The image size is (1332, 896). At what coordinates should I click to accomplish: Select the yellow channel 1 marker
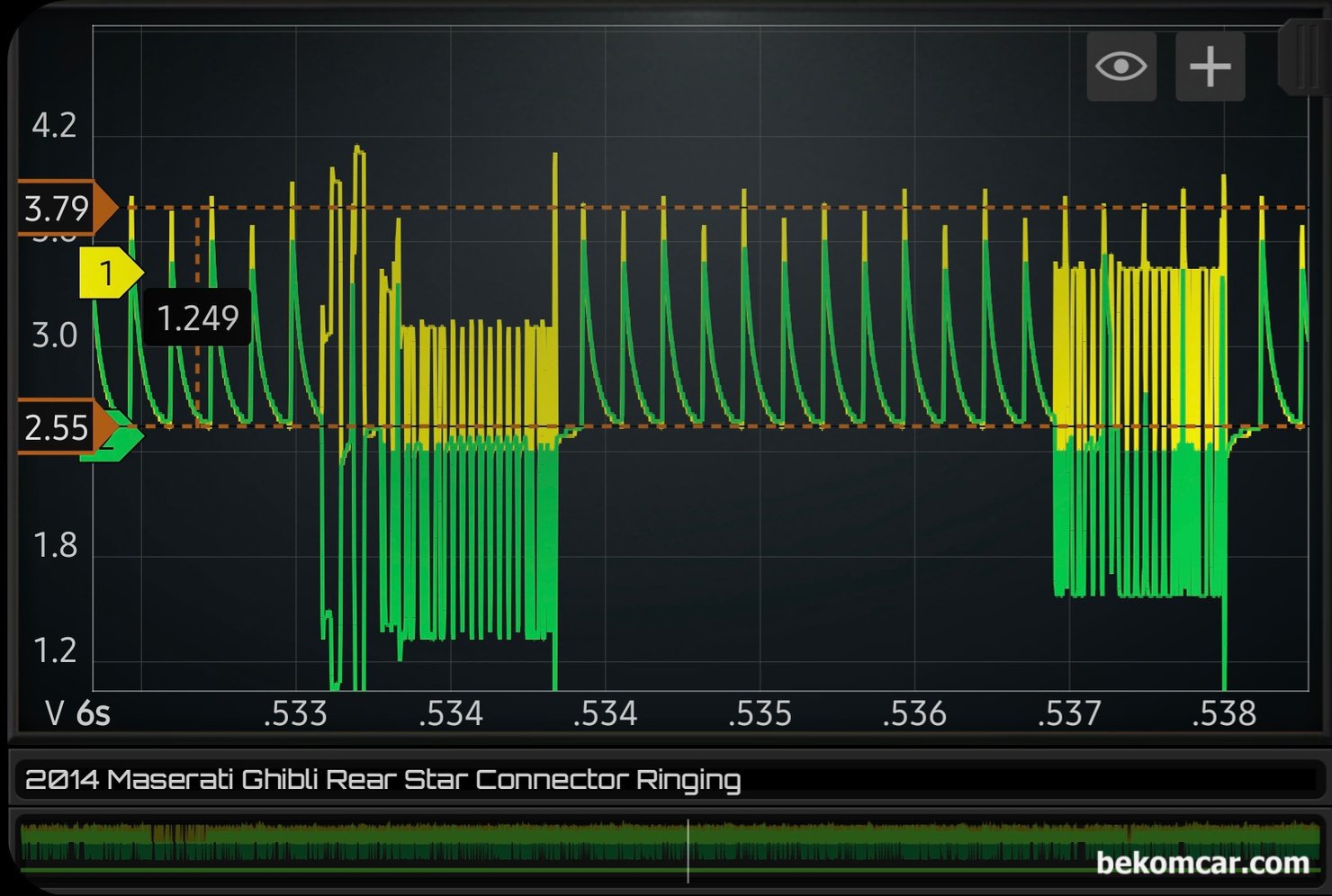coord(109,273)
